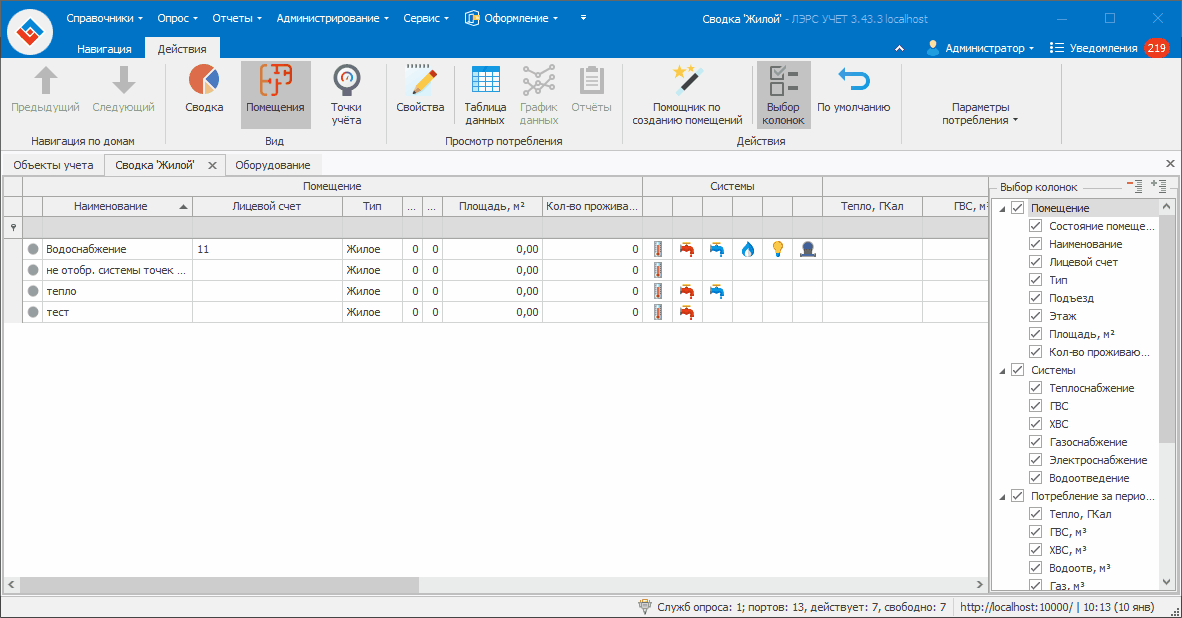Viewport: 1182px width, 618px height.
Task: Uncheck the Лицевой счет column checkbox
Action: (x=1035, y=262)
